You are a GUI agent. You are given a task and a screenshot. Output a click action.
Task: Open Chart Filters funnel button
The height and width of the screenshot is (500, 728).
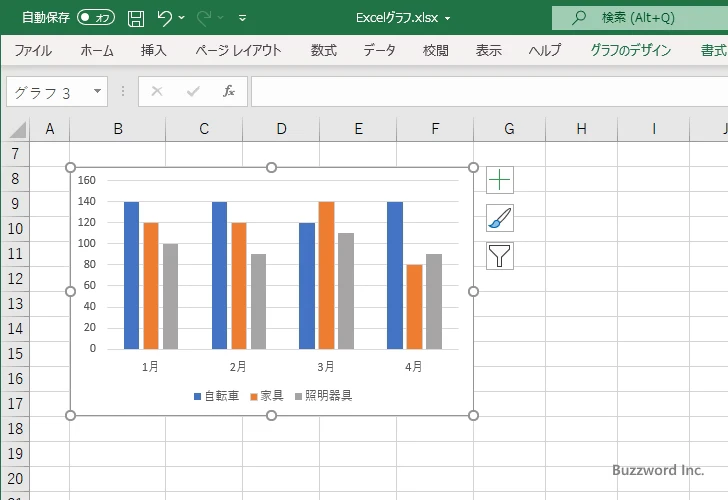click(x=500, y=256)
